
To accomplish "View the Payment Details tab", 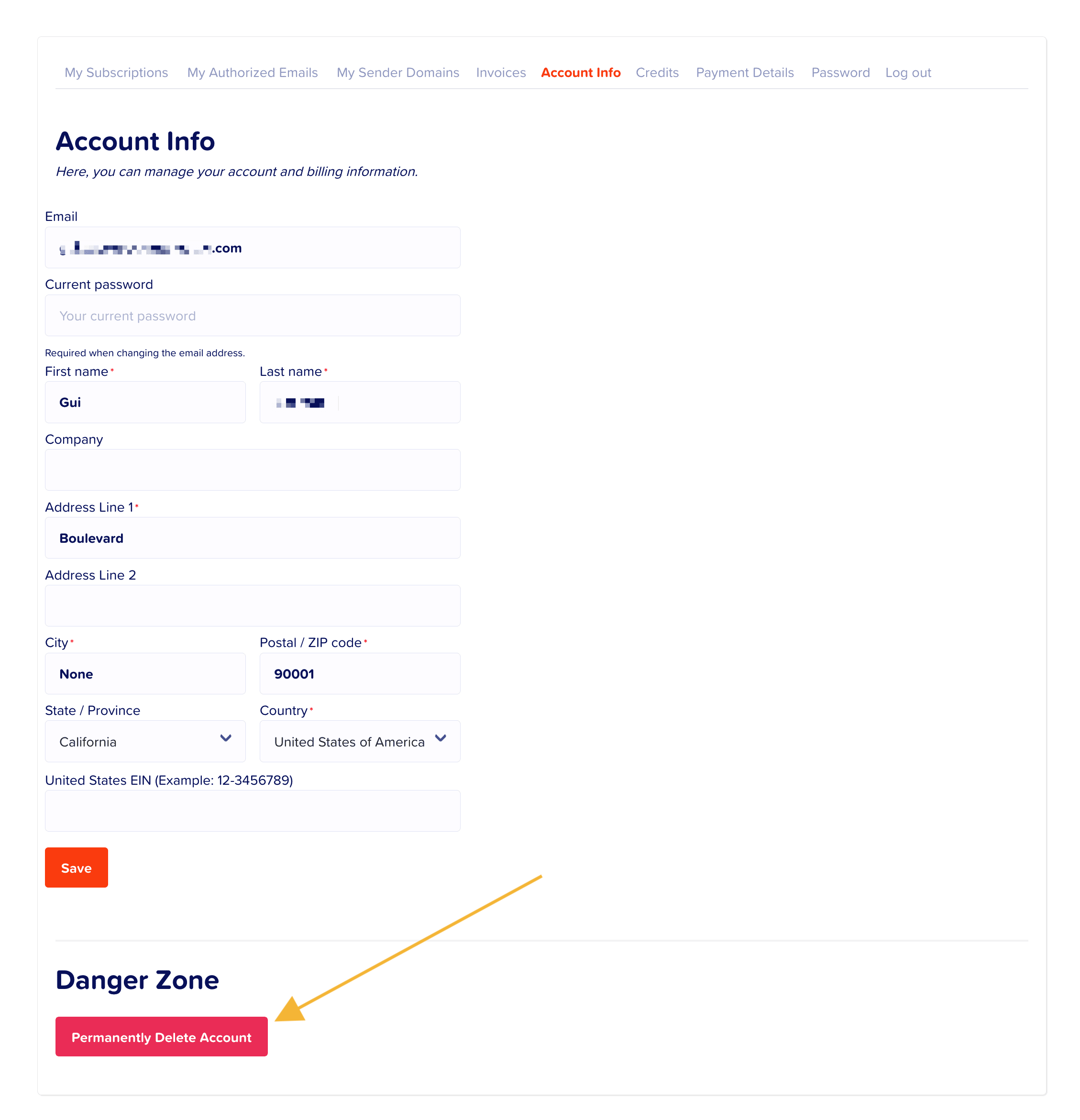I will (x=745, y=73).
